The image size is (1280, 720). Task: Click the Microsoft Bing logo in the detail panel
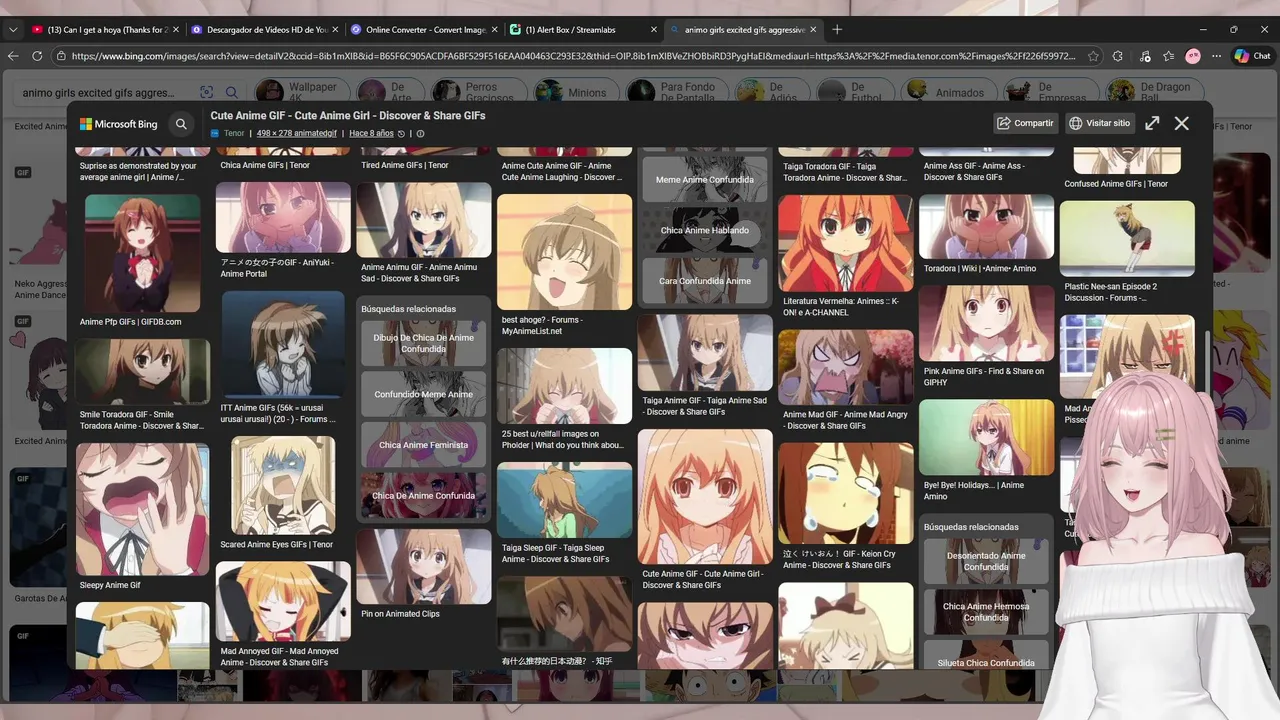click(x=119, y=124)
